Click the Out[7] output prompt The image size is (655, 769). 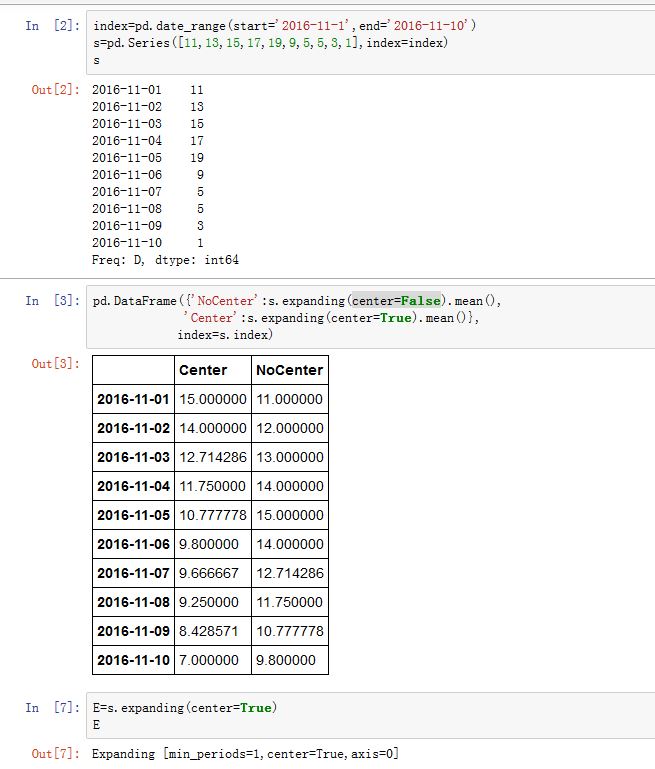tap(55, 753)
